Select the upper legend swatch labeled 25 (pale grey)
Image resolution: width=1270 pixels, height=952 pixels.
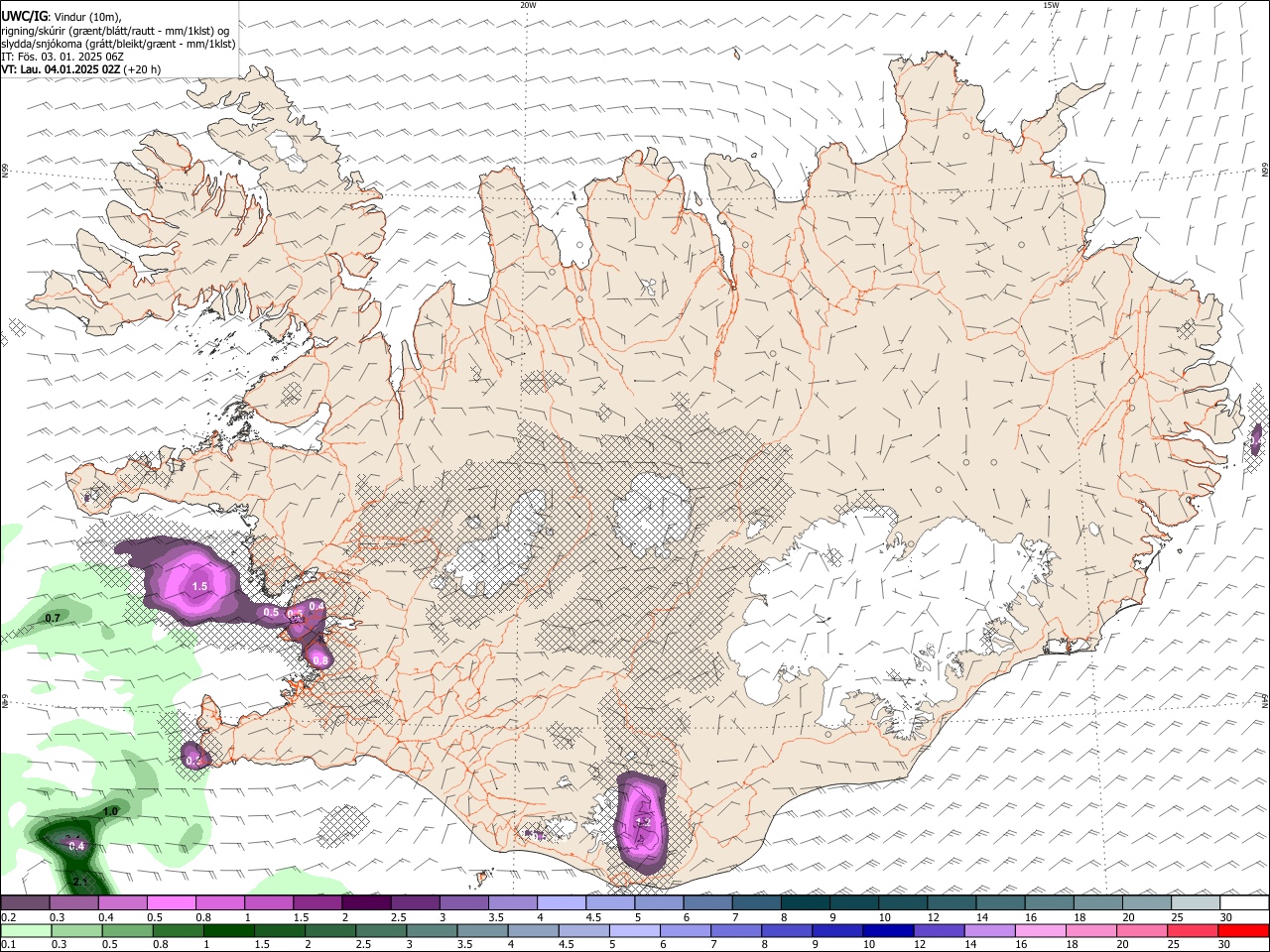[1197, 902]
